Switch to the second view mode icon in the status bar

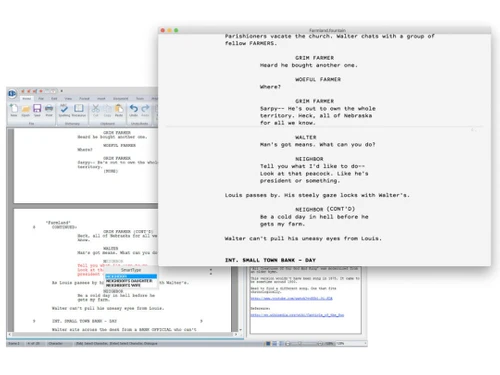275,343
